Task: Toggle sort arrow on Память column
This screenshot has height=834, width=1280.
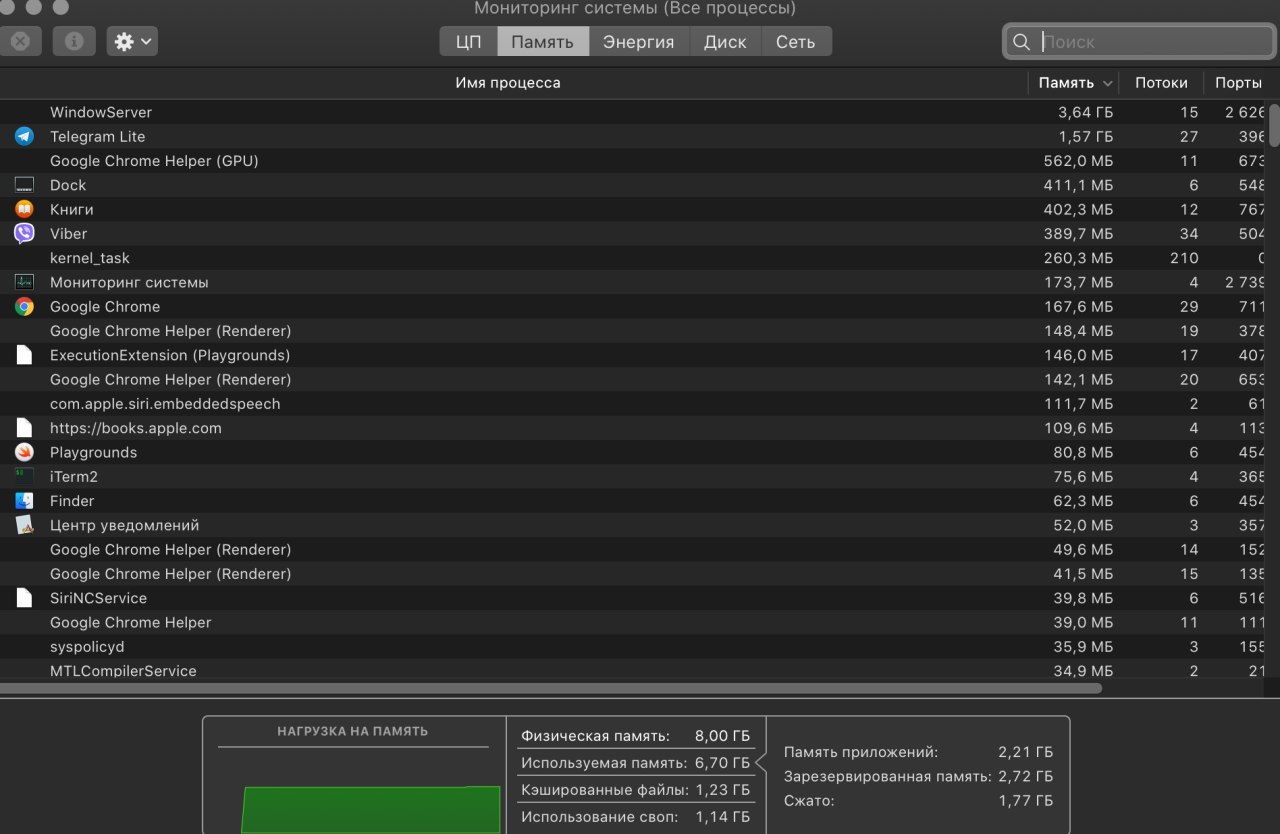Action: pyautogui.click(x=1107, y=84)
